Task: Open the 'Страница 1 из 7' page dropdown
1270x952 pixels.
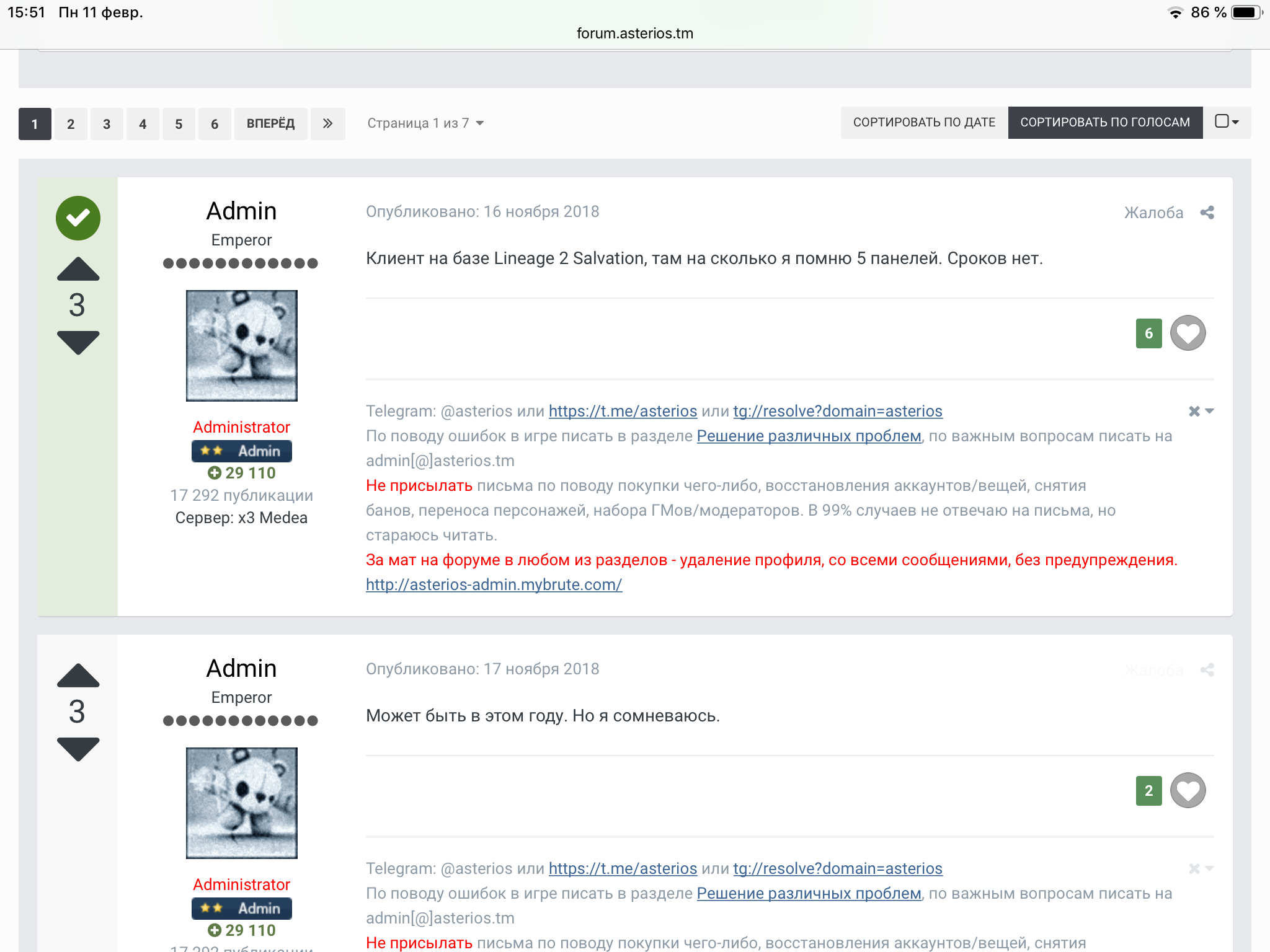Action: point(425,123)
